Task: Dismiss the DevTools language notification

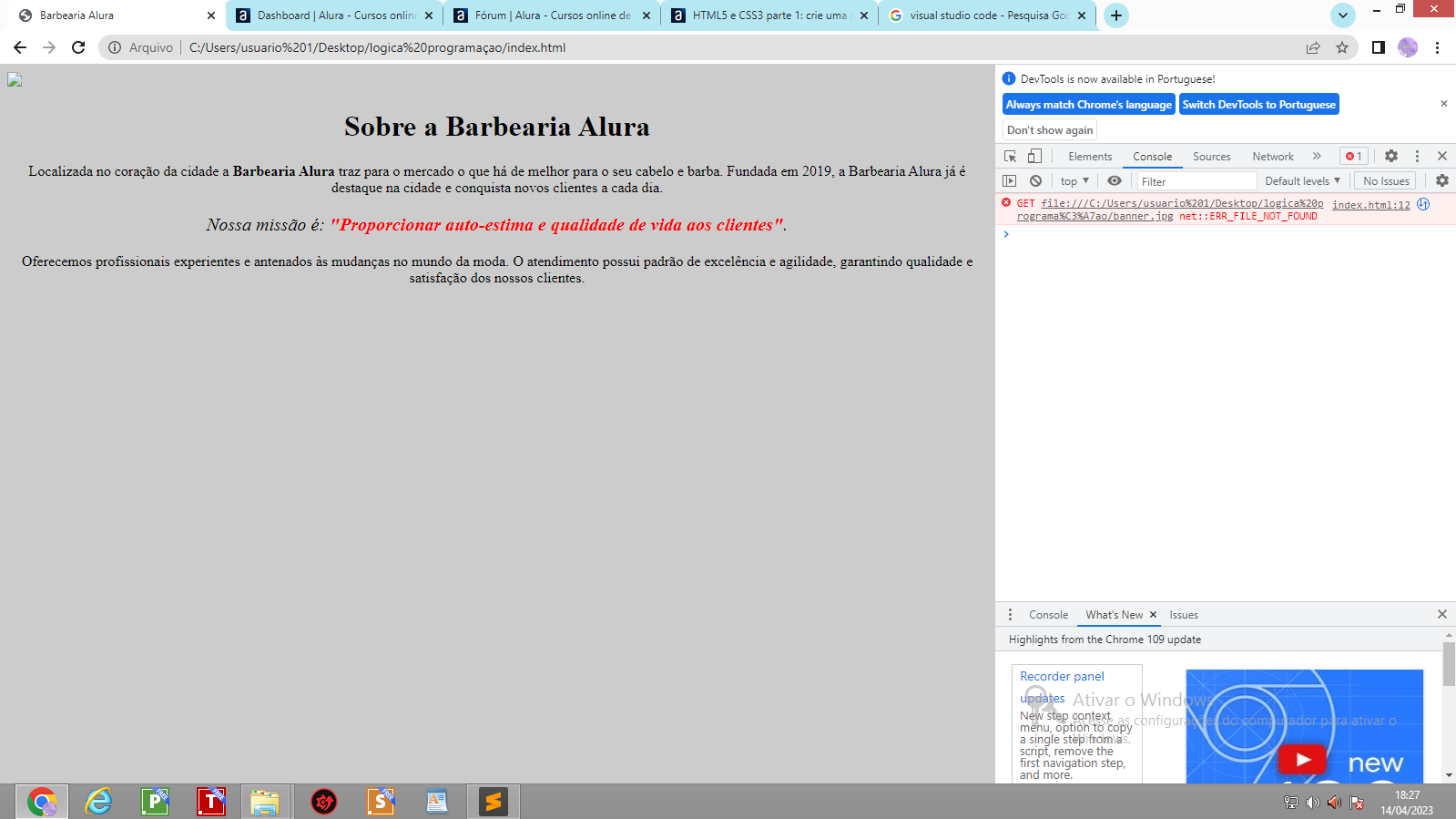Action: [x=1443, y=104]
